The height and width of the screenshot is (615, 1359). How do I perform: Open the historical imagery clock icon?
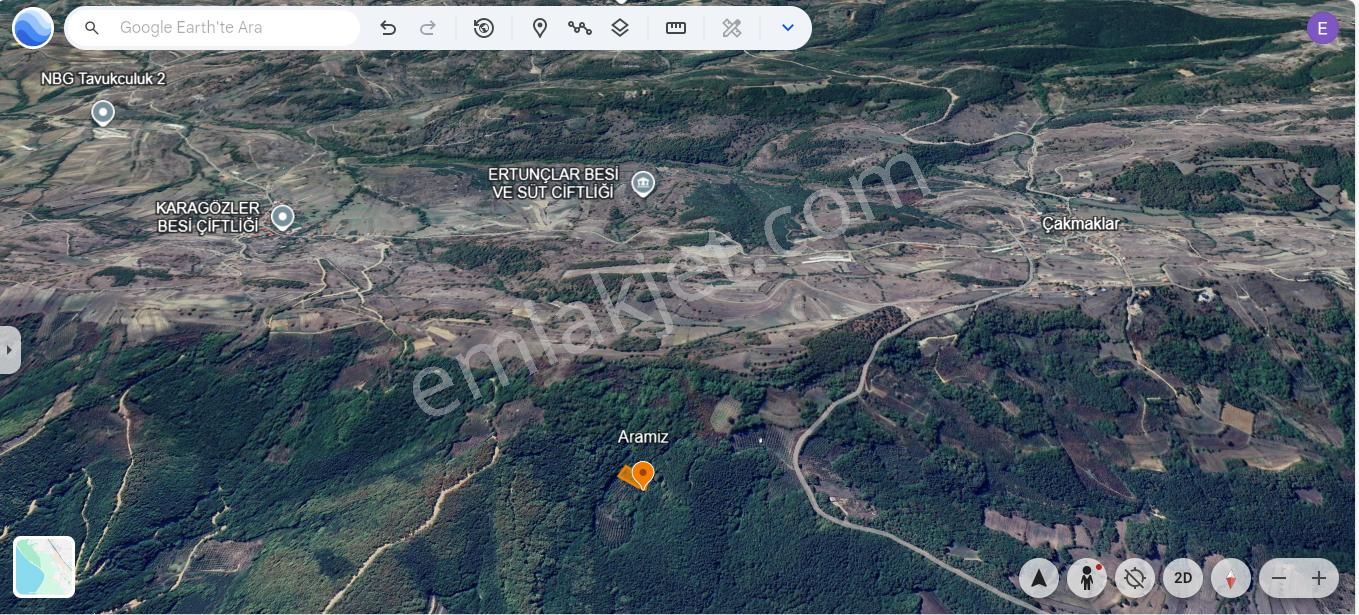(x=483, y=27)
